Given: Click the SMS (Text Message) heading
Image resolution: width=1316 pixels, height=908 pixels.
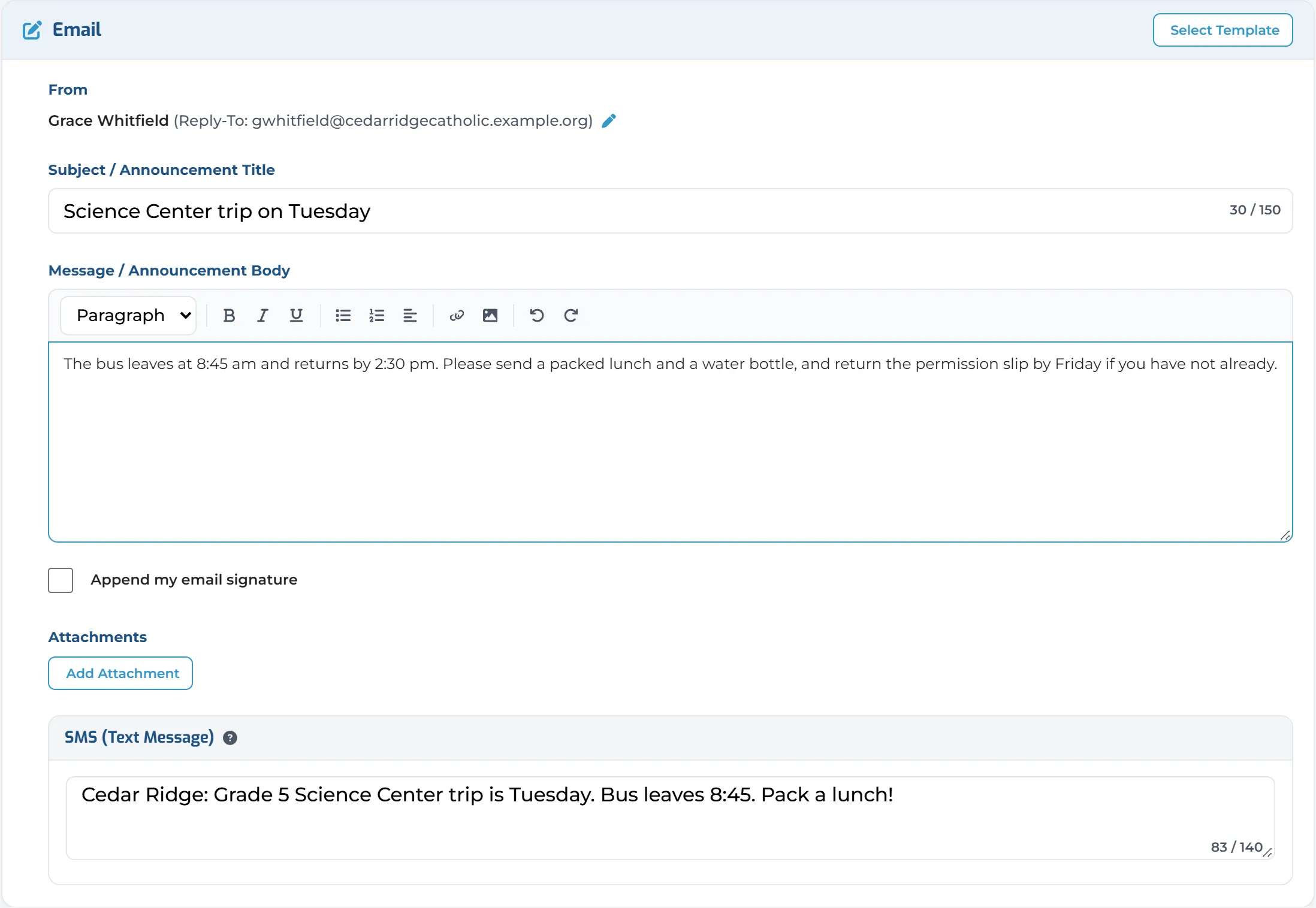Looking at the screenshot, I should coord(139,737).
